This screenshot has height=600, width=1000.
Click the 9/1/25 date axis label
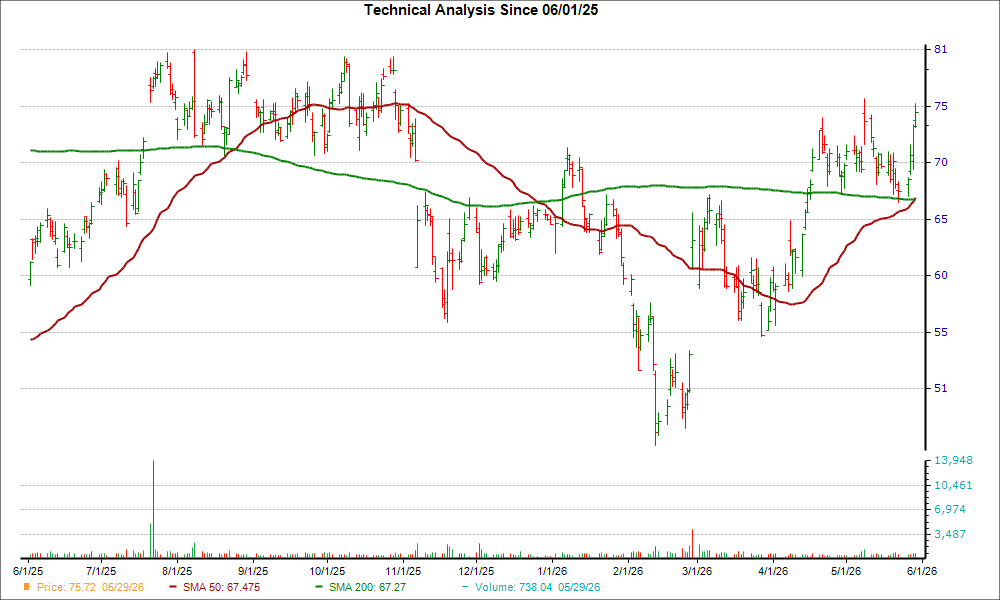[x=253, y=571]
